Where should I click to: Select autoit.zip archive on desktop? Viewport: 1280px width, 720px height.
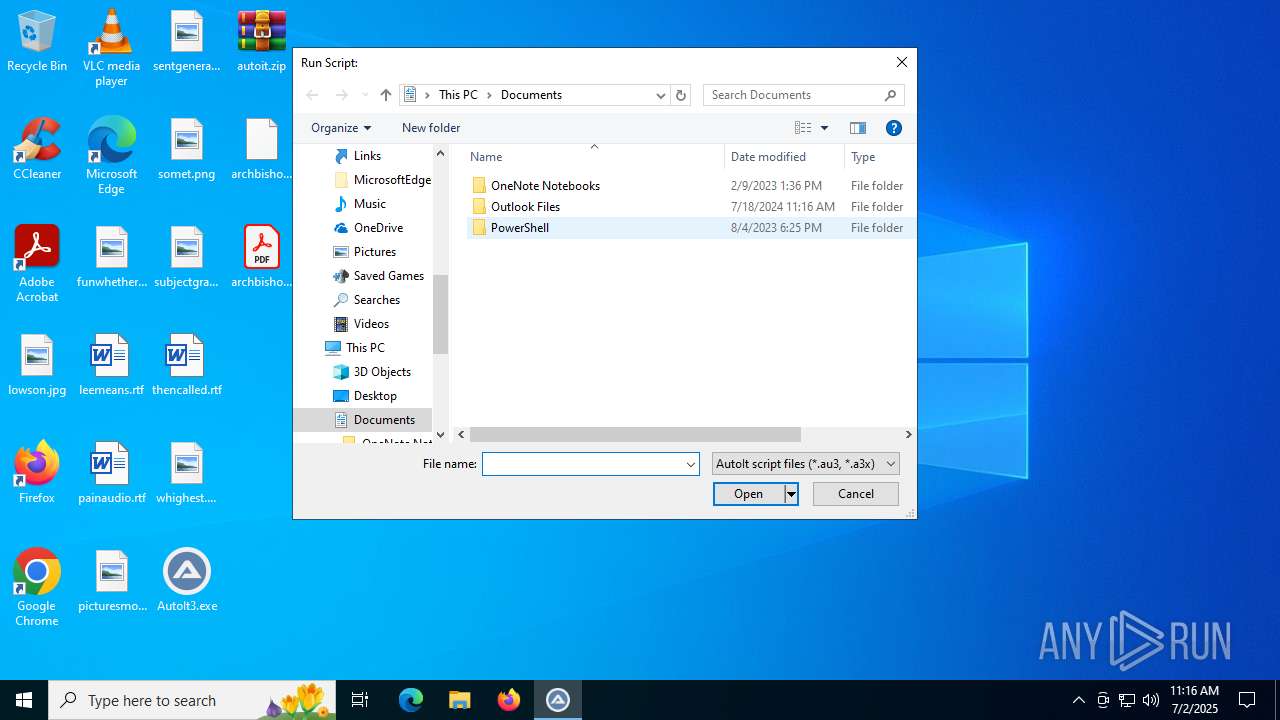tap(261, 41)
